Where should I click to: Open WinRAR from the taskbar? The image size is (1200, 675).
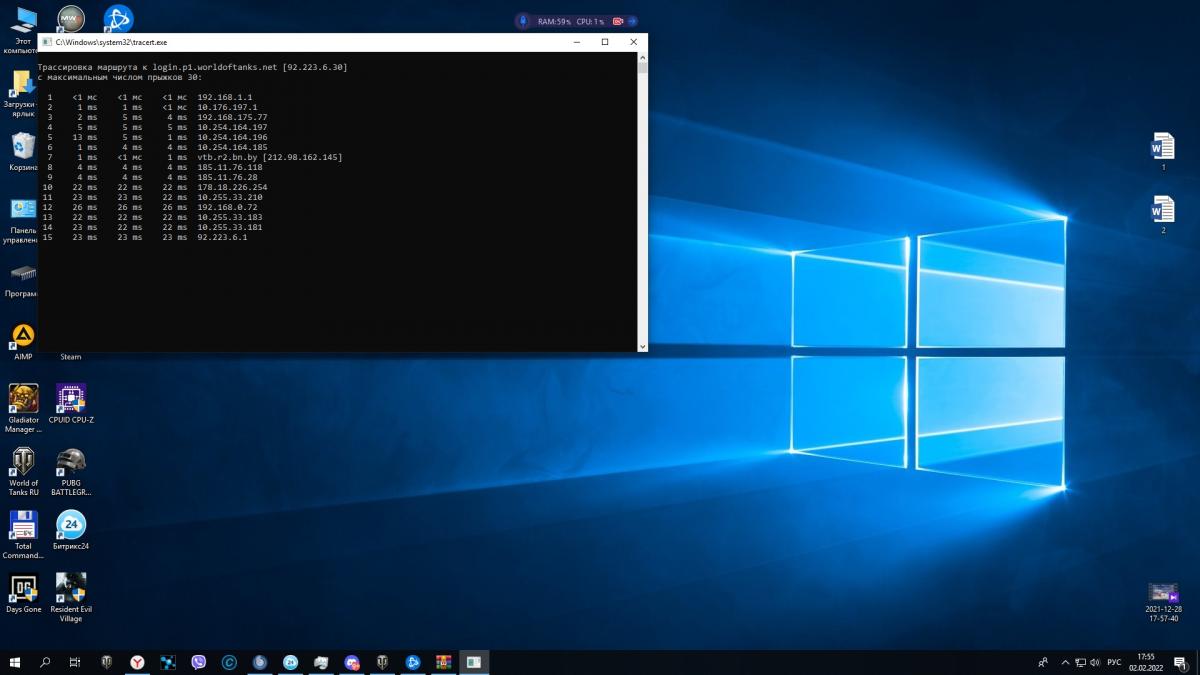(x=443, y=662)
